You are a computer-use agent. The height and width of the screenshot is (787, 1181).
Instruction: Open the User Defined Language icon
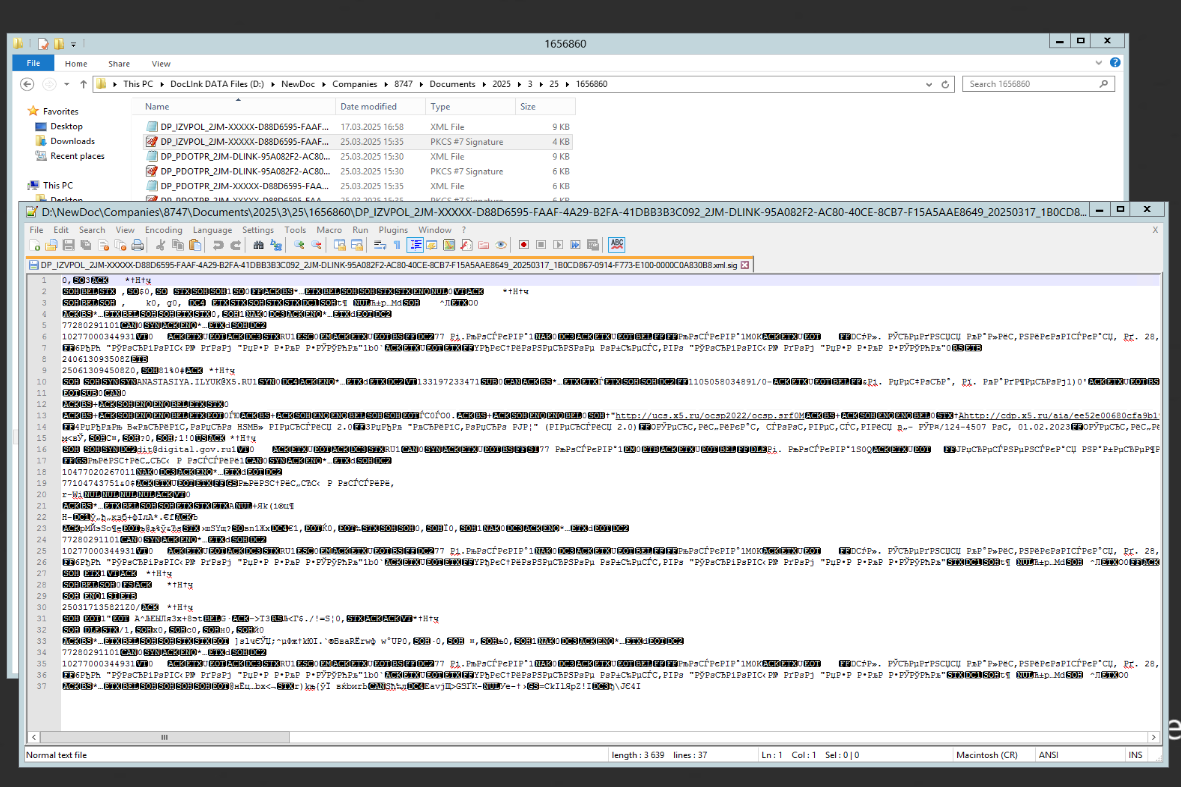(x=432, y=245)
